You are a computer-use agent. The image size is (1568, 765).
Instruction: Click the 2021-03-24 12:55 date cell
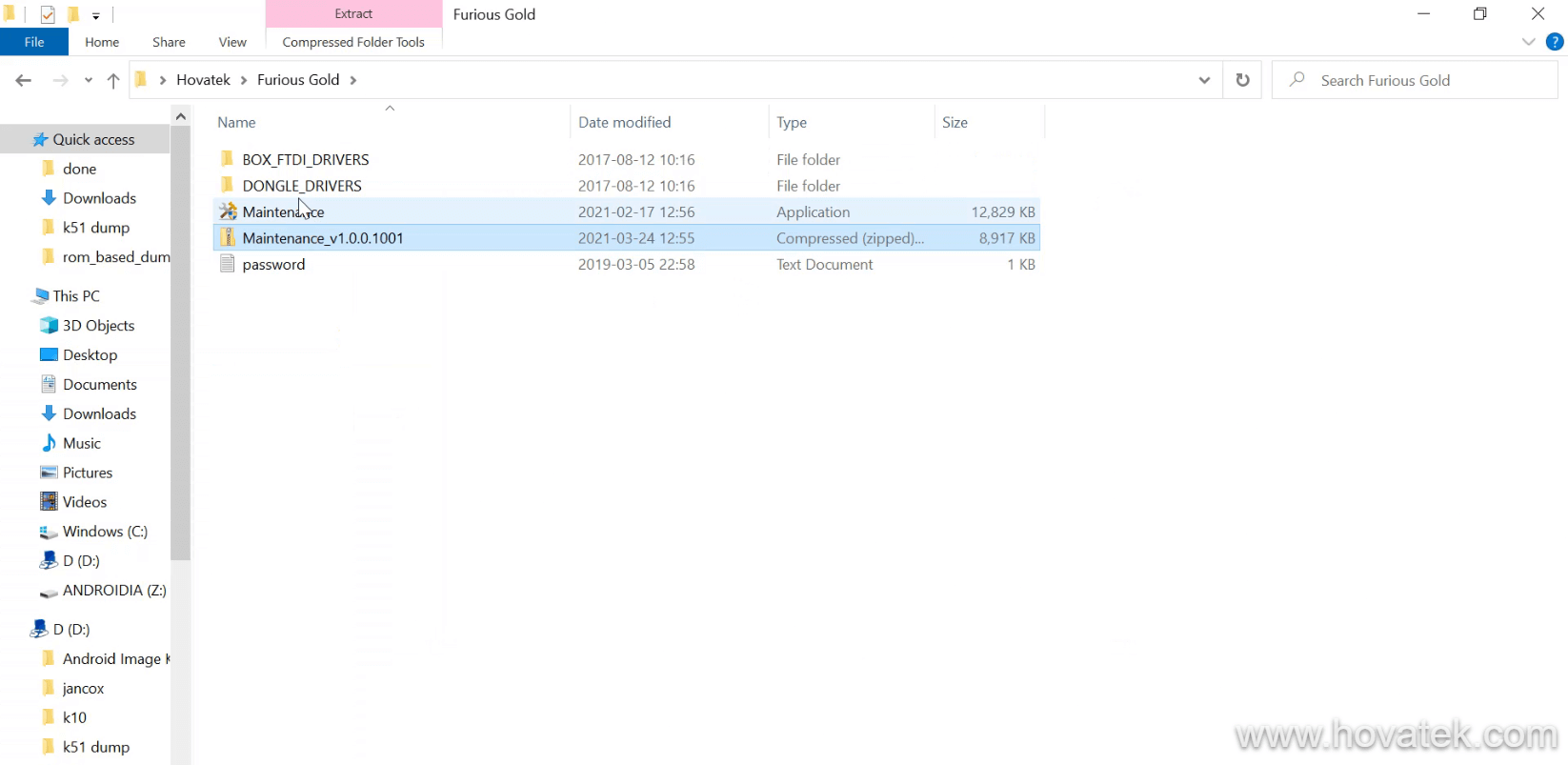(x=636, y=238)
